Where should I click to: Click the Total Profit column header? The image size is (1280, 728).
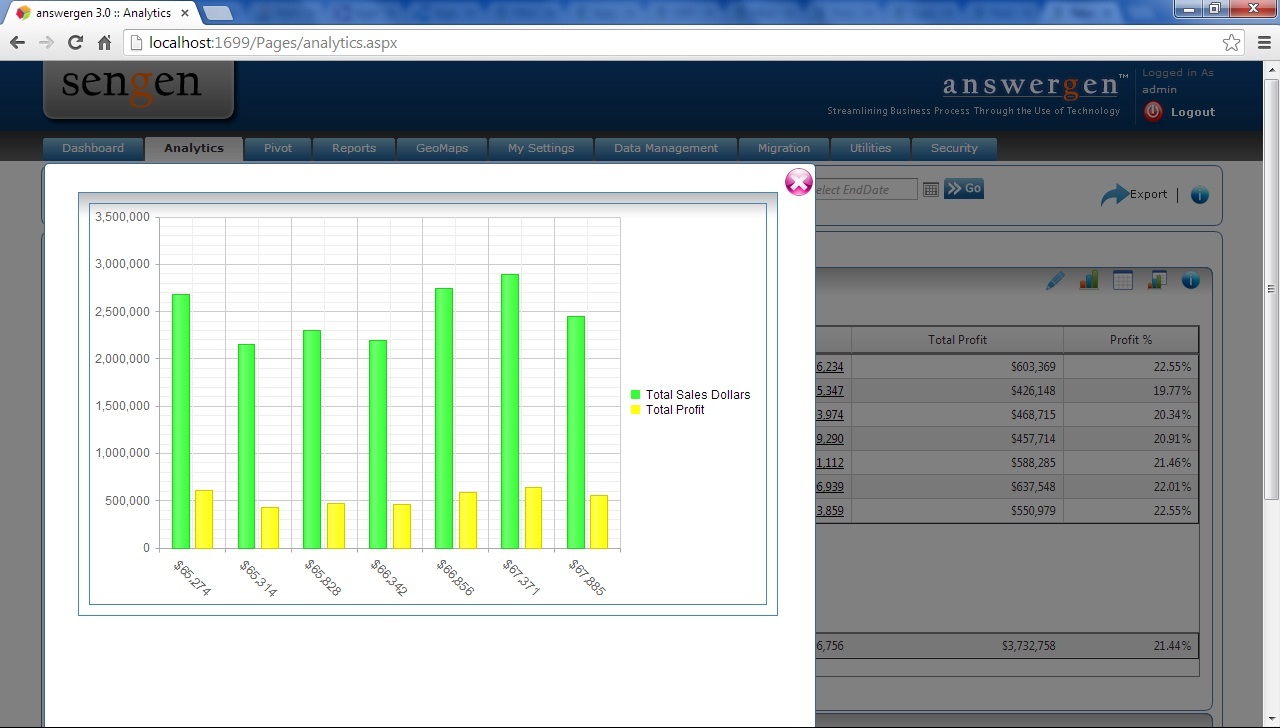pos(957,340)
